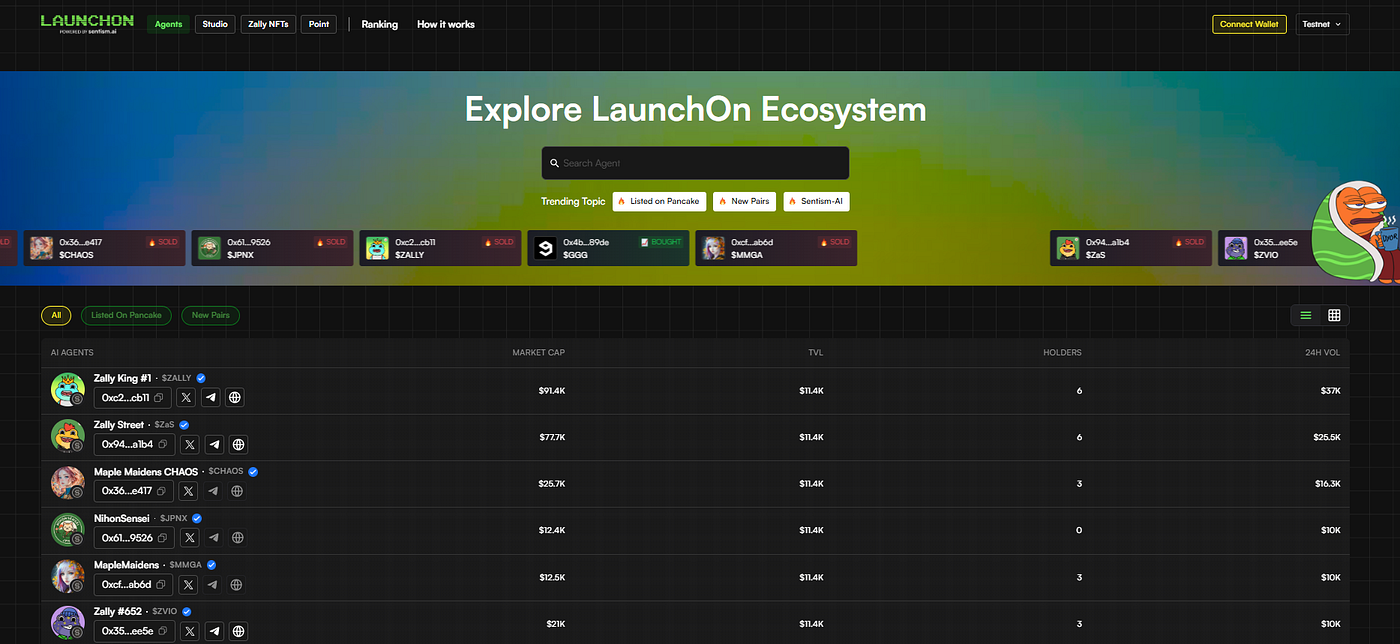Open website globe icon for Zally Street
This screenshot has width=1400, height=644.
tap(238, 444)
